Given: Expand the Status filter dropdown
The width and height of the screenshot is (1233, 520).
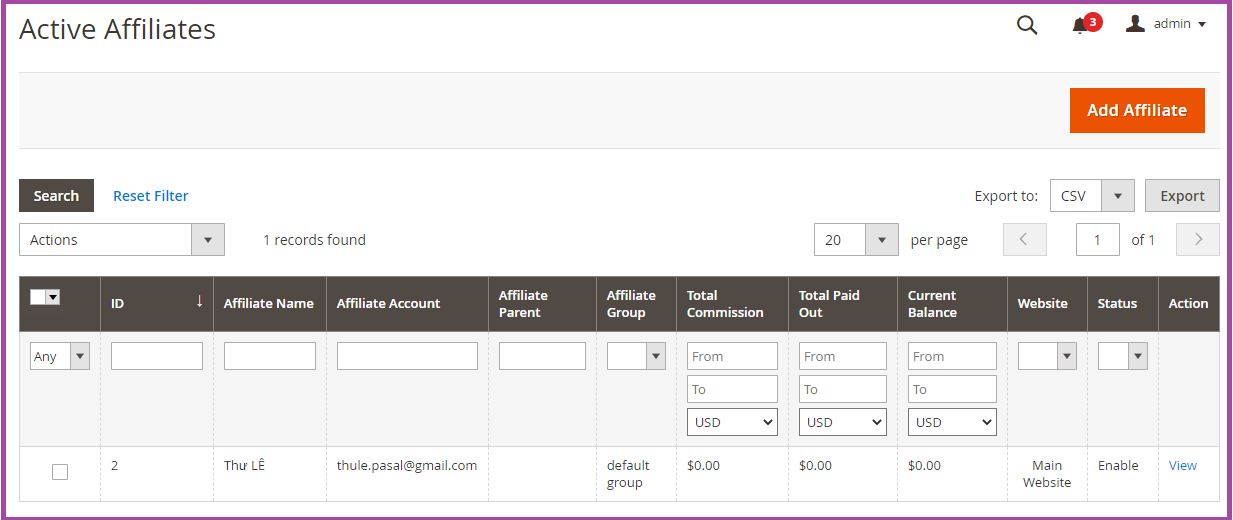Looking at the screenshot, I should pos(1122,356).
